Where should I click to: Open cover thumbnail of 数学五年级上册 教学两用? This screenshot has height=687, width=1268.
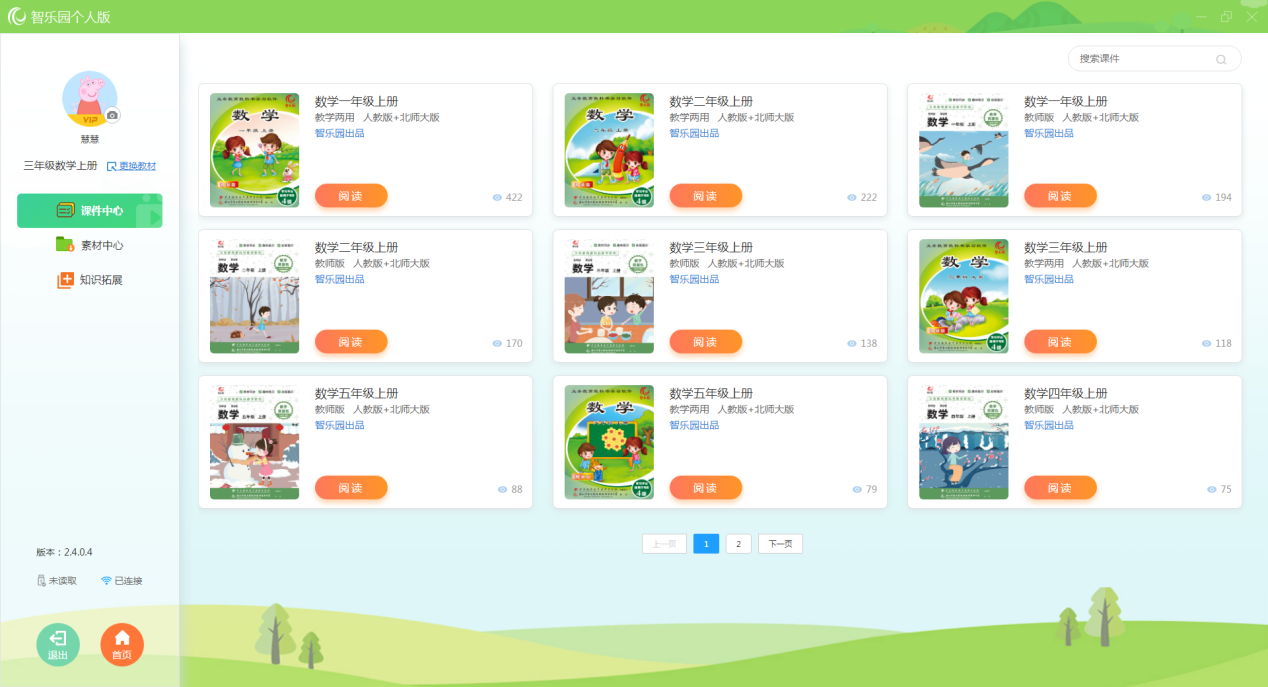(609, 442)
